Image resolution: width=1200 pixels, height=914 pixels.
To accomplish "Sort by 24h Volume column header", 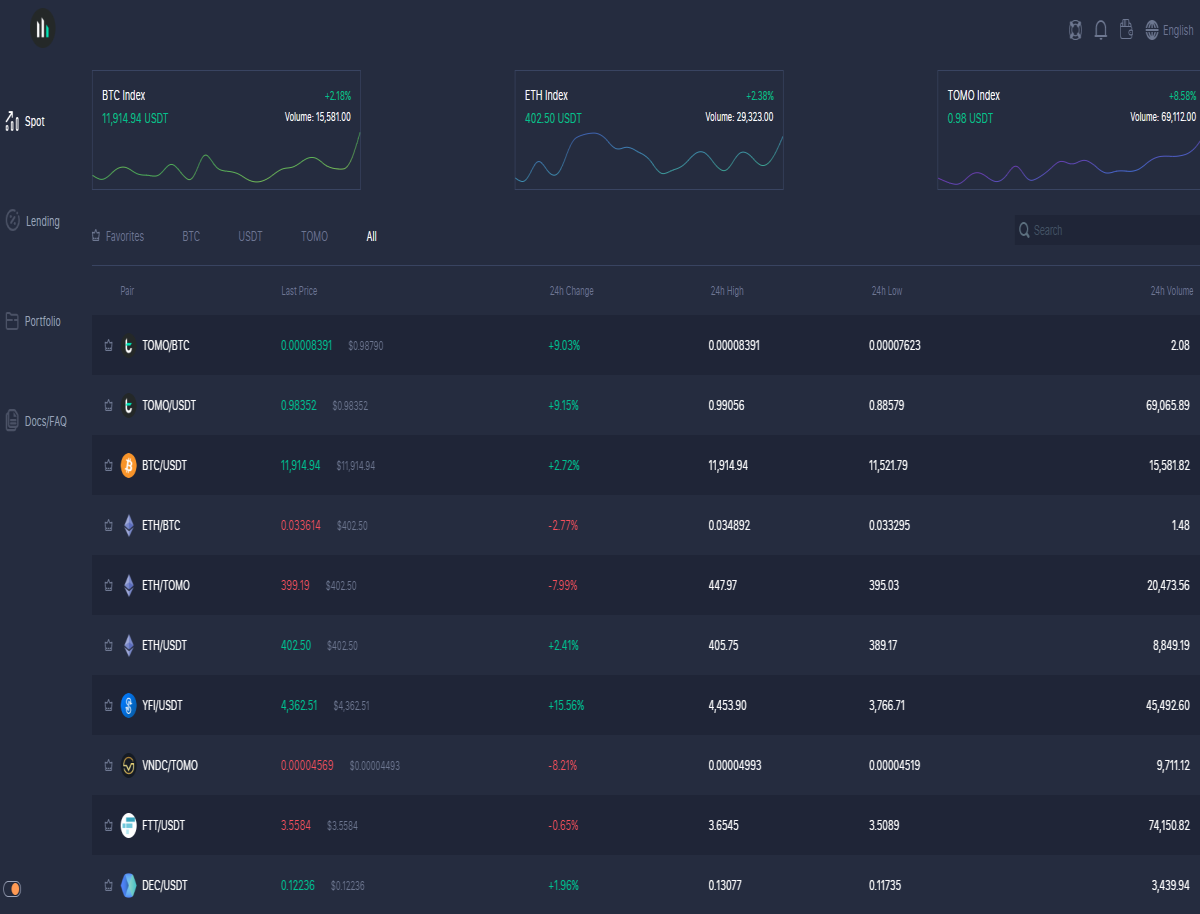I will [1171, 291].
